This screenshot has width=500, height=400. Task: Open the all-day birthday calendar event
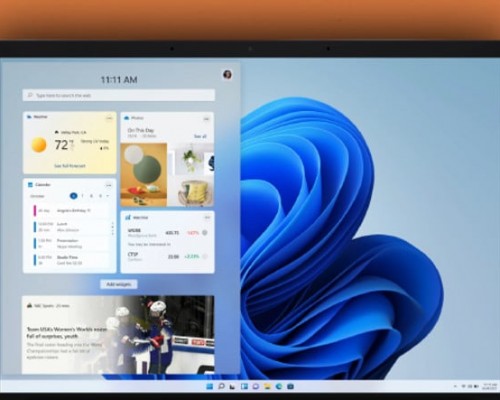click(71, 211)
